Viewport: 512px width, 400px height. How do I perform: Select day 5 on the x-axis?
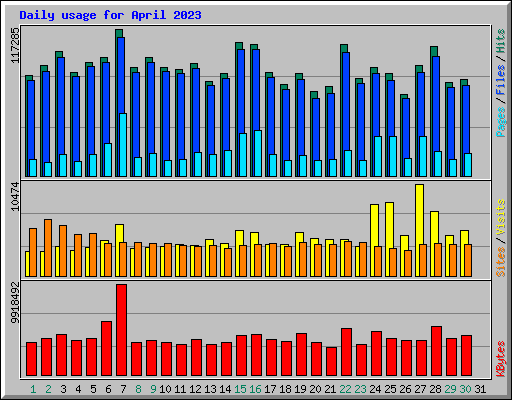pos(93,389)
